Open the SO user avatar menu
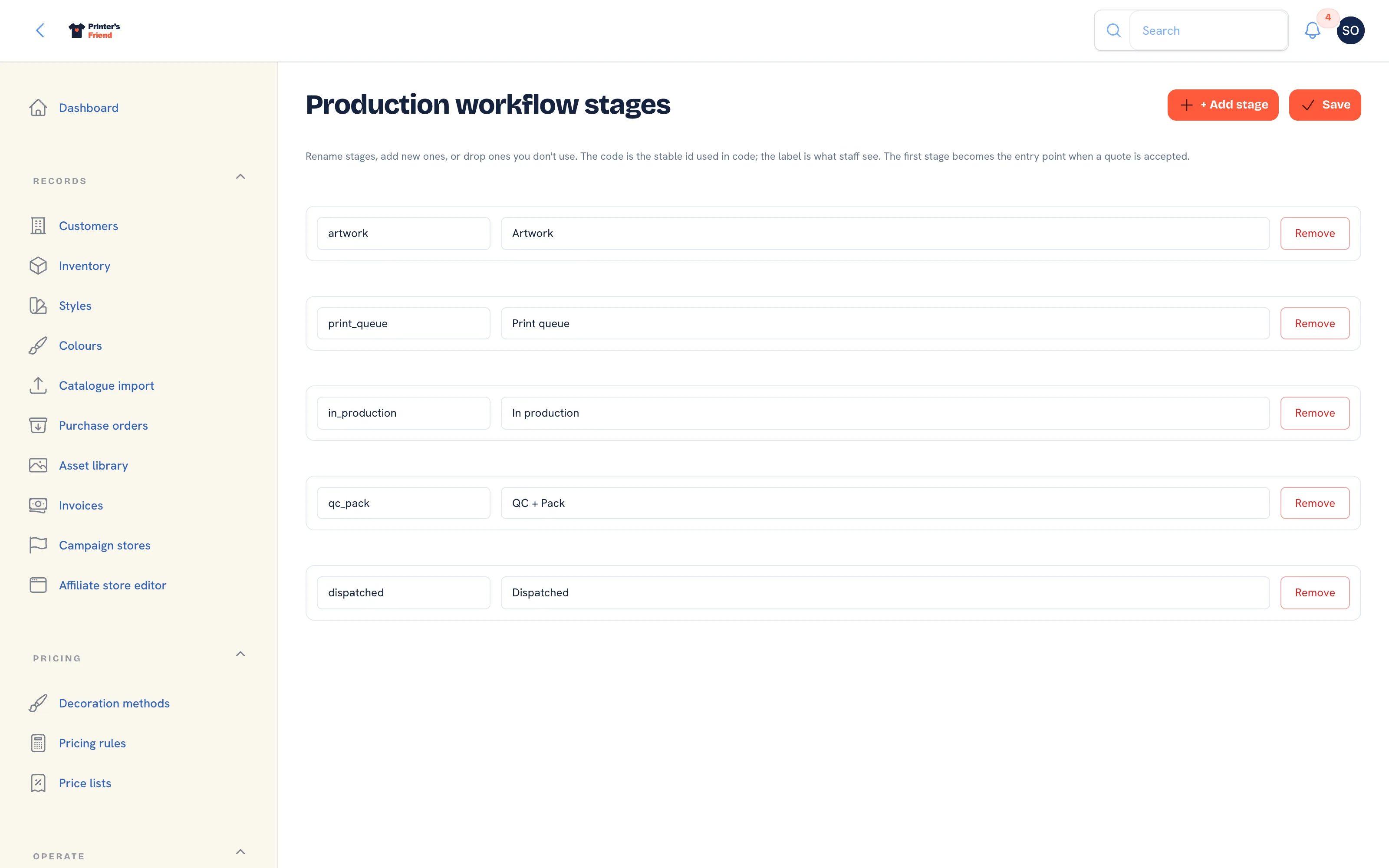This screenshot has height=868, width=1389. coord(1350,30)
